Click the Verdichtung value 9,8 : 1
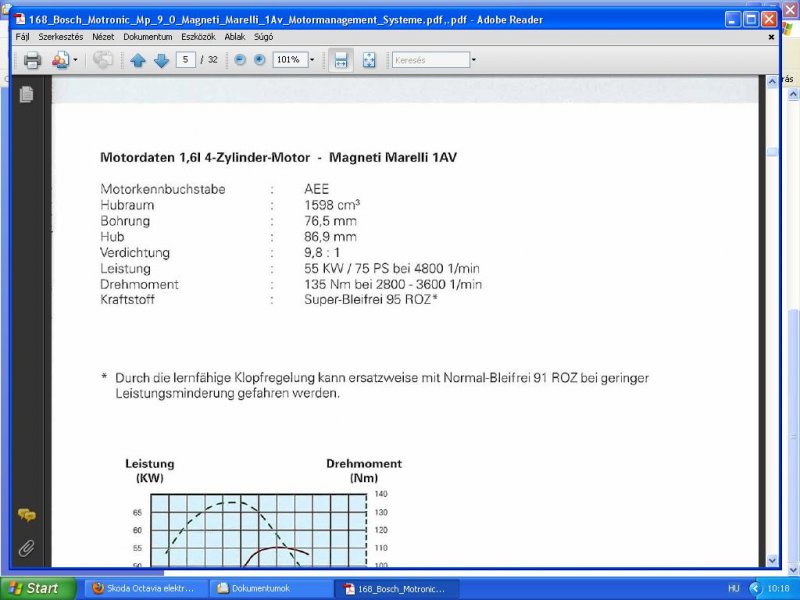This screenshot has height=600, width=800. (x=322, y=253)
